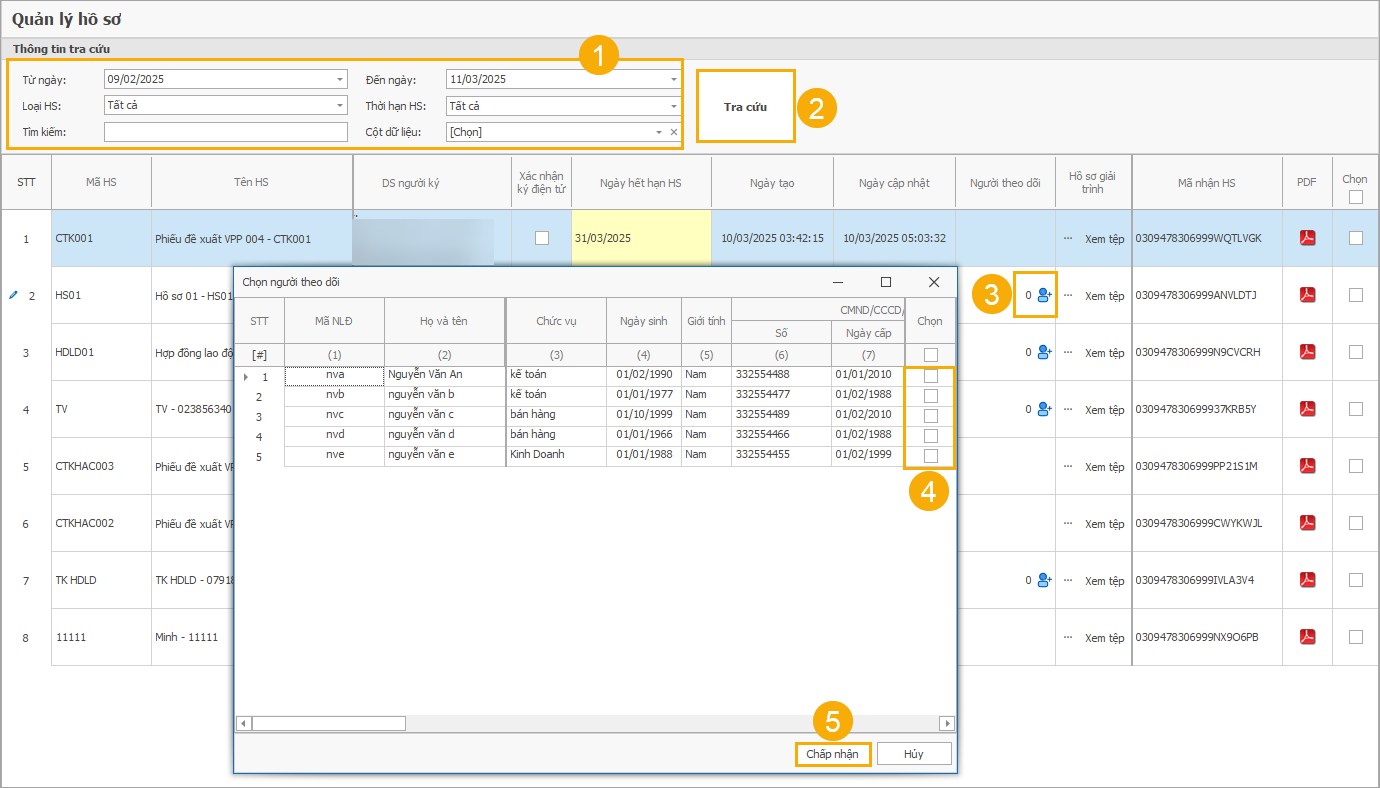The height and width of the screenshot is (788, 1380).
Task: Open Xem tệp link for CTK001
Action: point(1105,239)
